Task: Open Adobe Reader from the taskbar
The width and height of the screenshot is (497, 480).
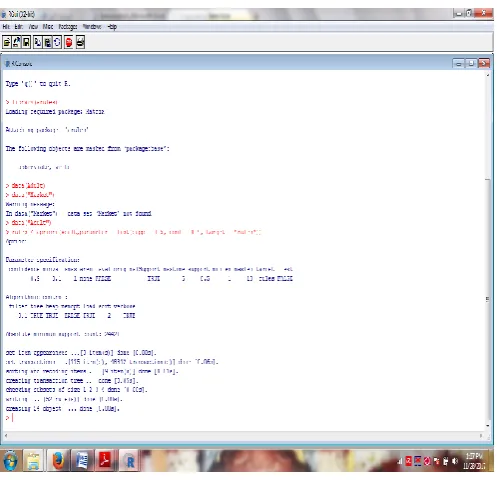Action: pos(105,461)
